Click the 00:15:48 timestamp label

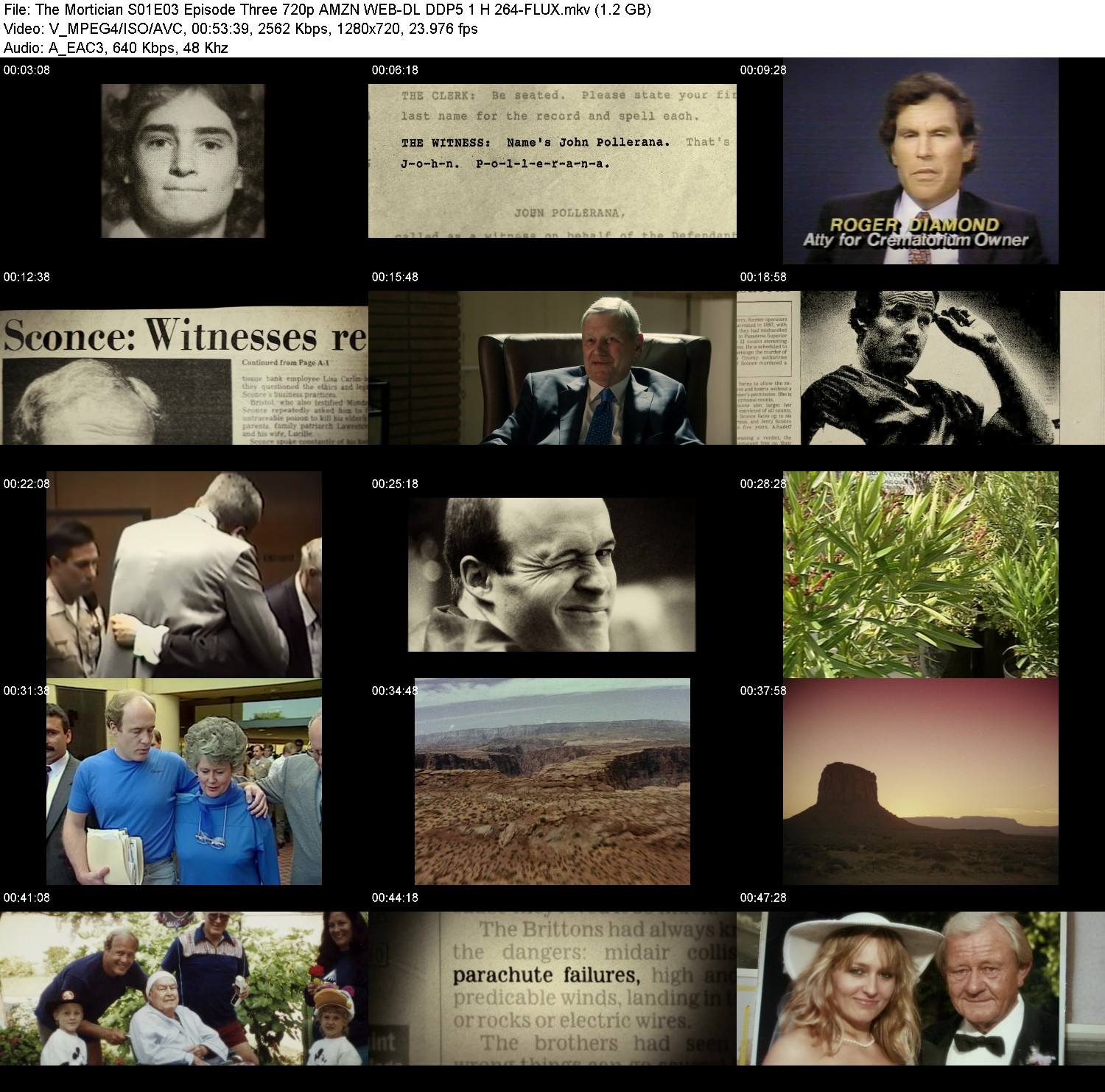click(395, 277)
